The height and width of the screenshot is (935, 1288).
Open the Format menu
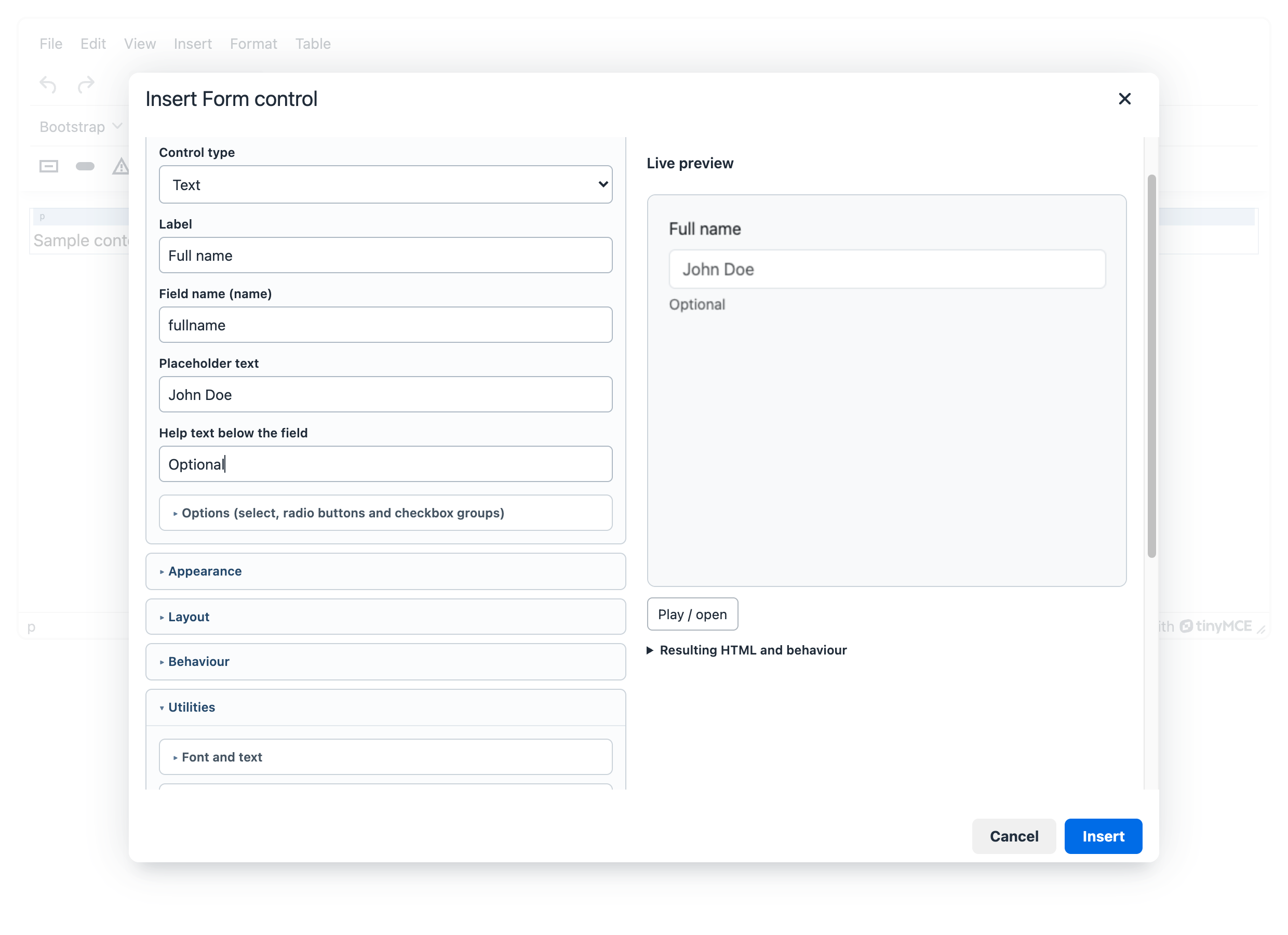click(253, 44)
